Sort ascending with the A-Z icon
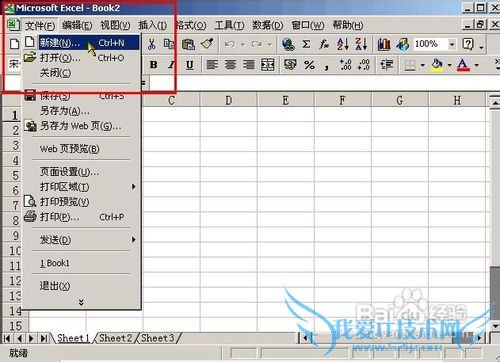Screen dimensions: 500x362 coord(343,44)
